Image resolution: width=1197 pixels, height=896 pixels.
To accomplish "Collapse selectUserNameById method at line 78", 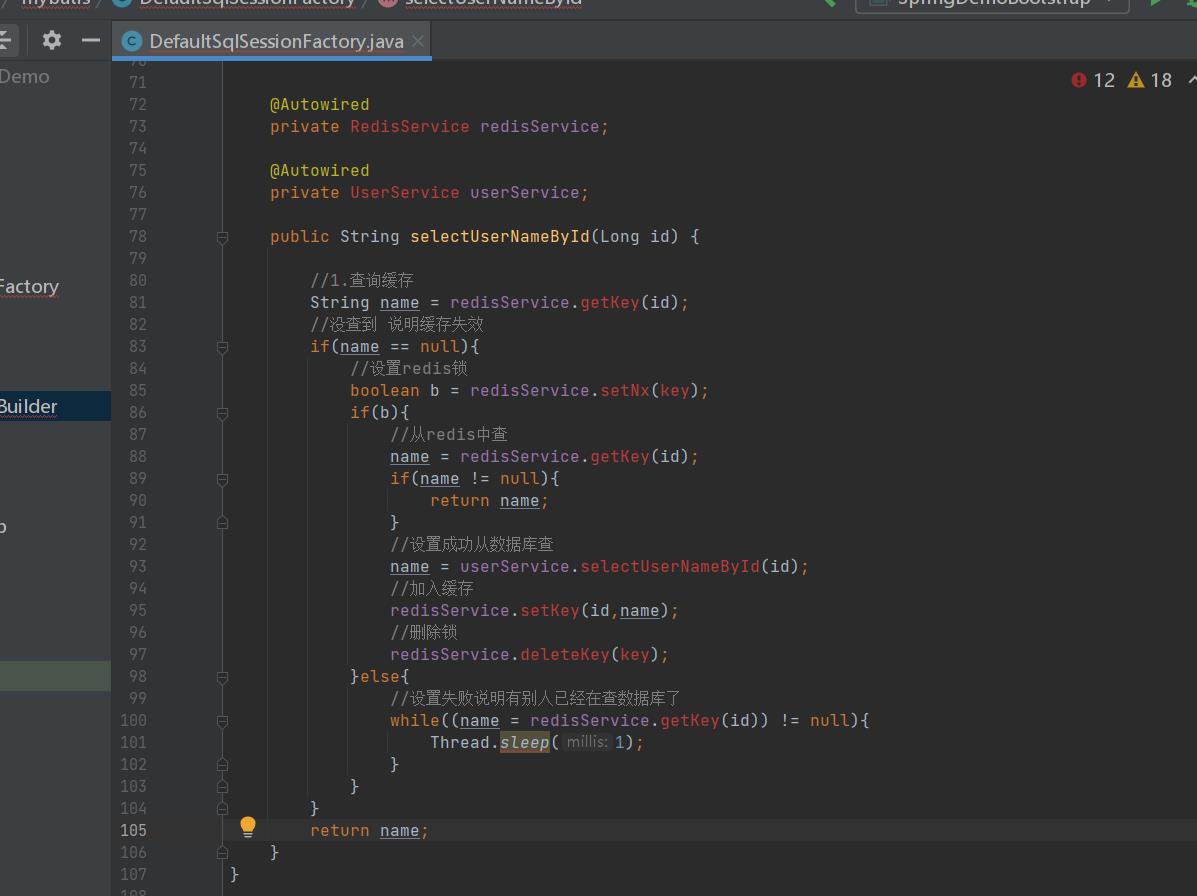I will (222, 237).
